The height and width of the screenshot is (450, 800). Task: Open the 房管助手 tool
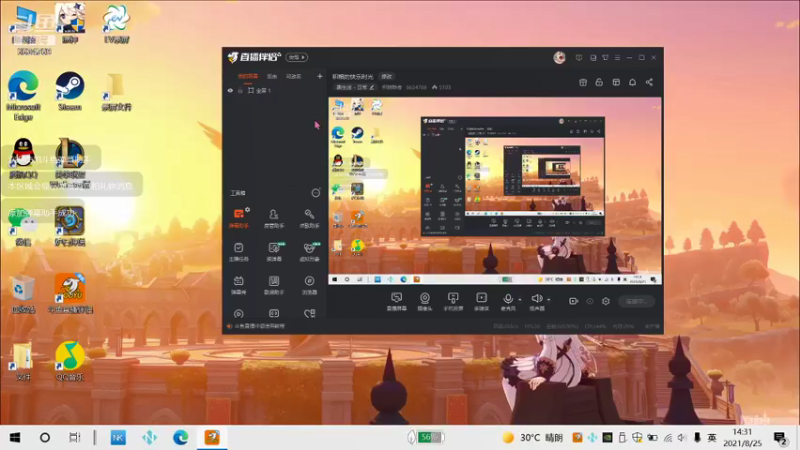click(x=274, y=218)
